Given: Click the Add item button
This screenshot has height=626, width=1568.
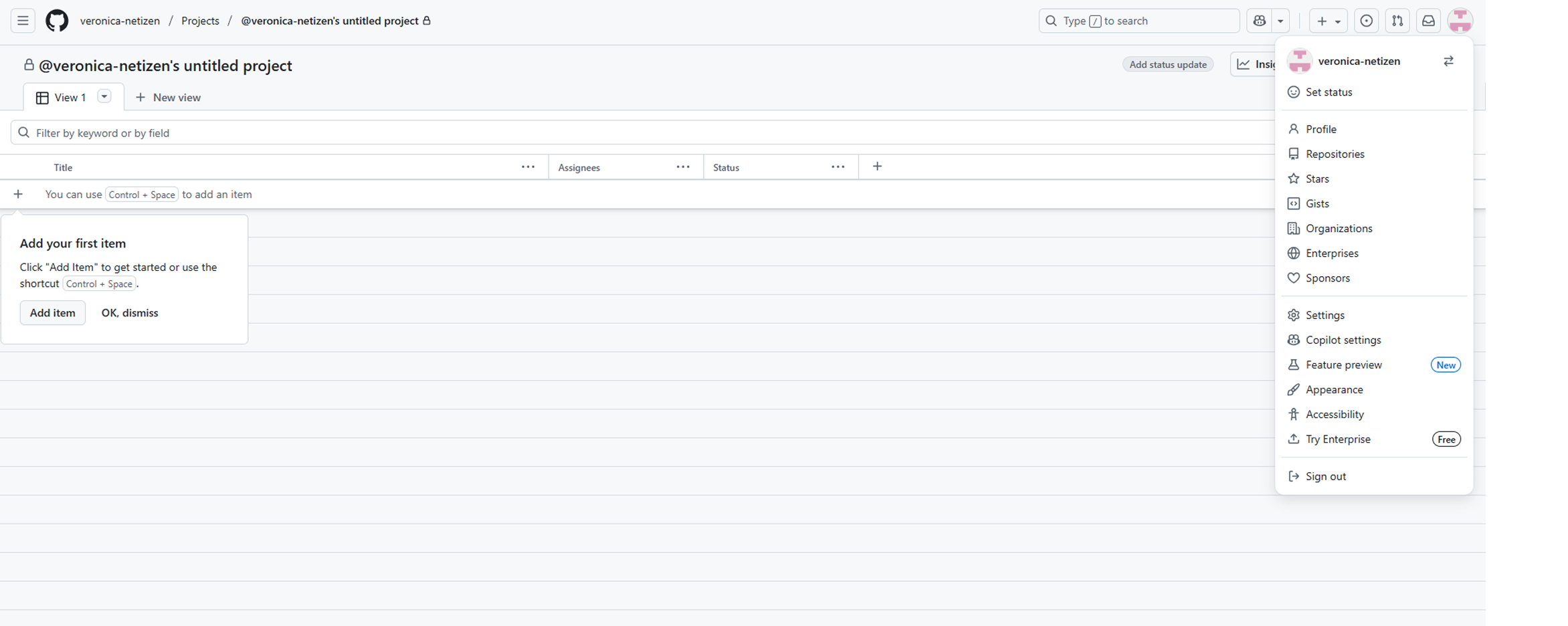Looking at the screenshot, I should coord(52,313).
